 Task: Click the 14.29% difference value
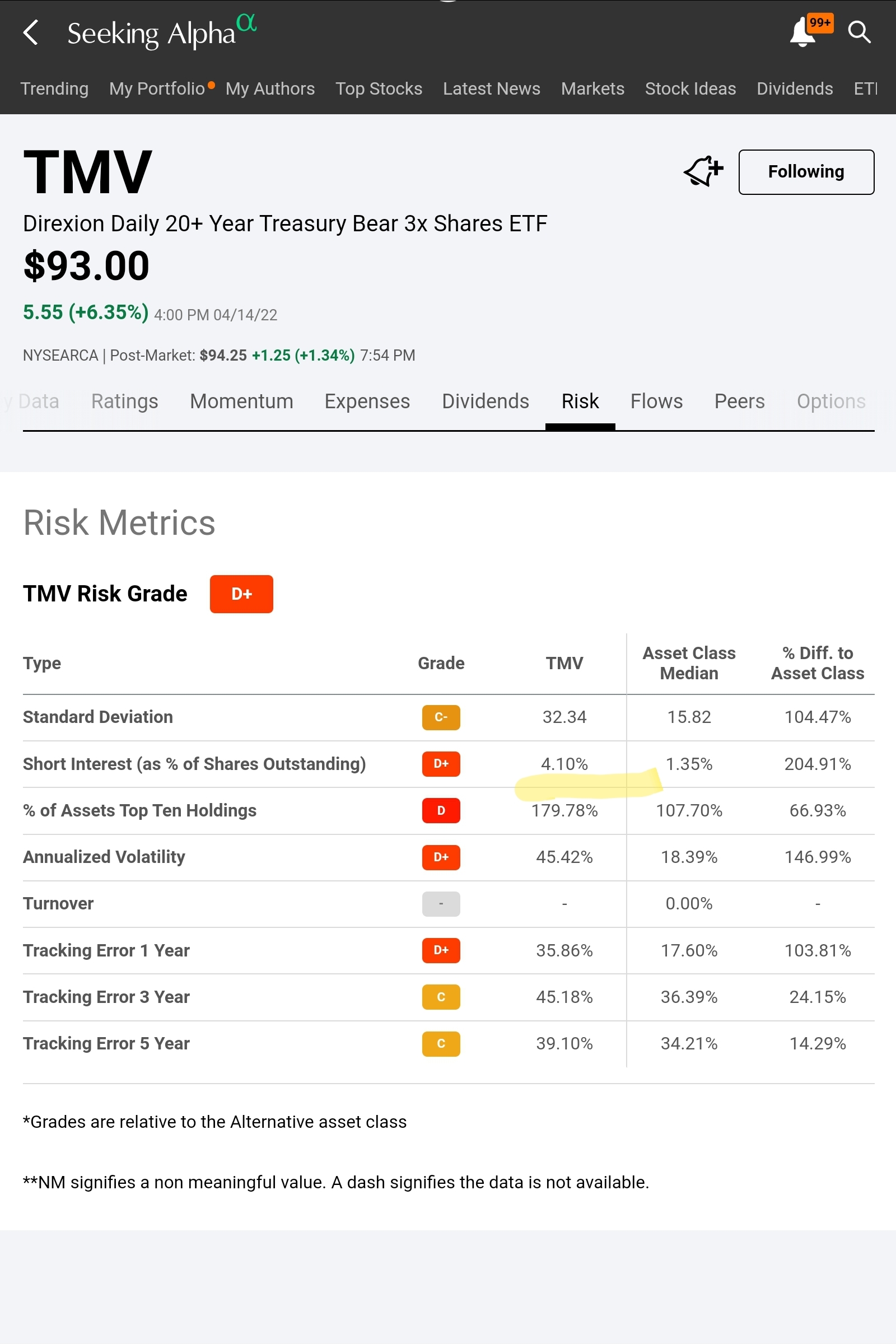coord(818,1044)
